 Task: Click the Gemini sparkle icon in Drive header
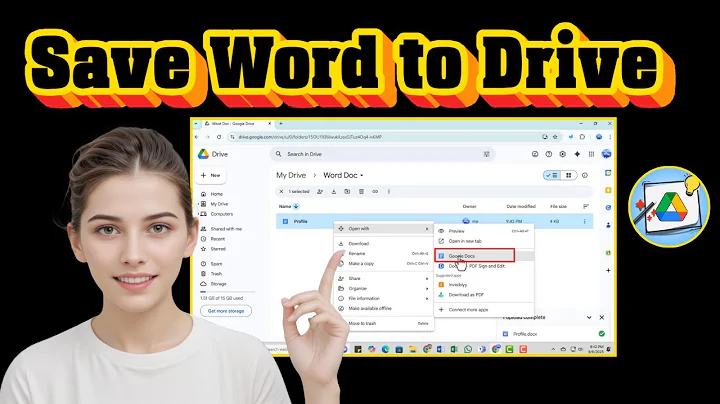(577, 154)
